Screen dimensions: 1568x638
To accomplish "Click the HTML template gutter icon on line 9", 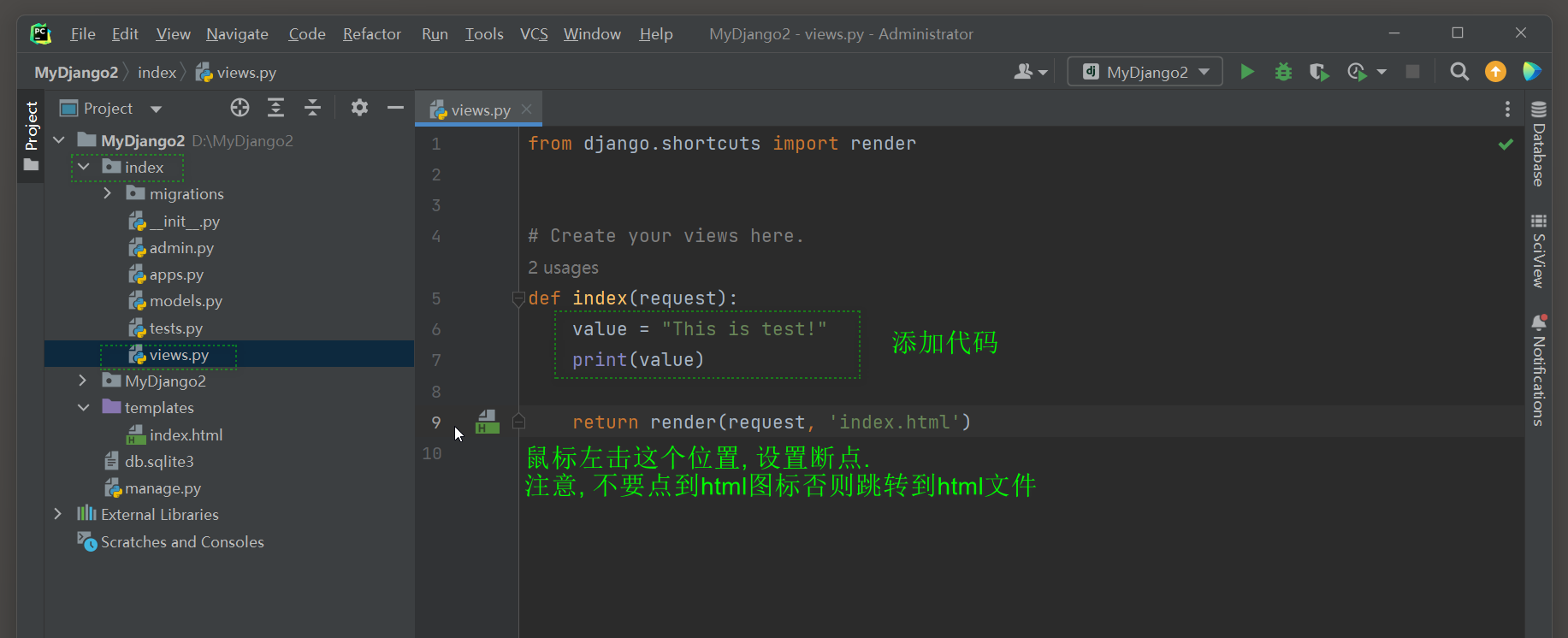I will [488, 422].
